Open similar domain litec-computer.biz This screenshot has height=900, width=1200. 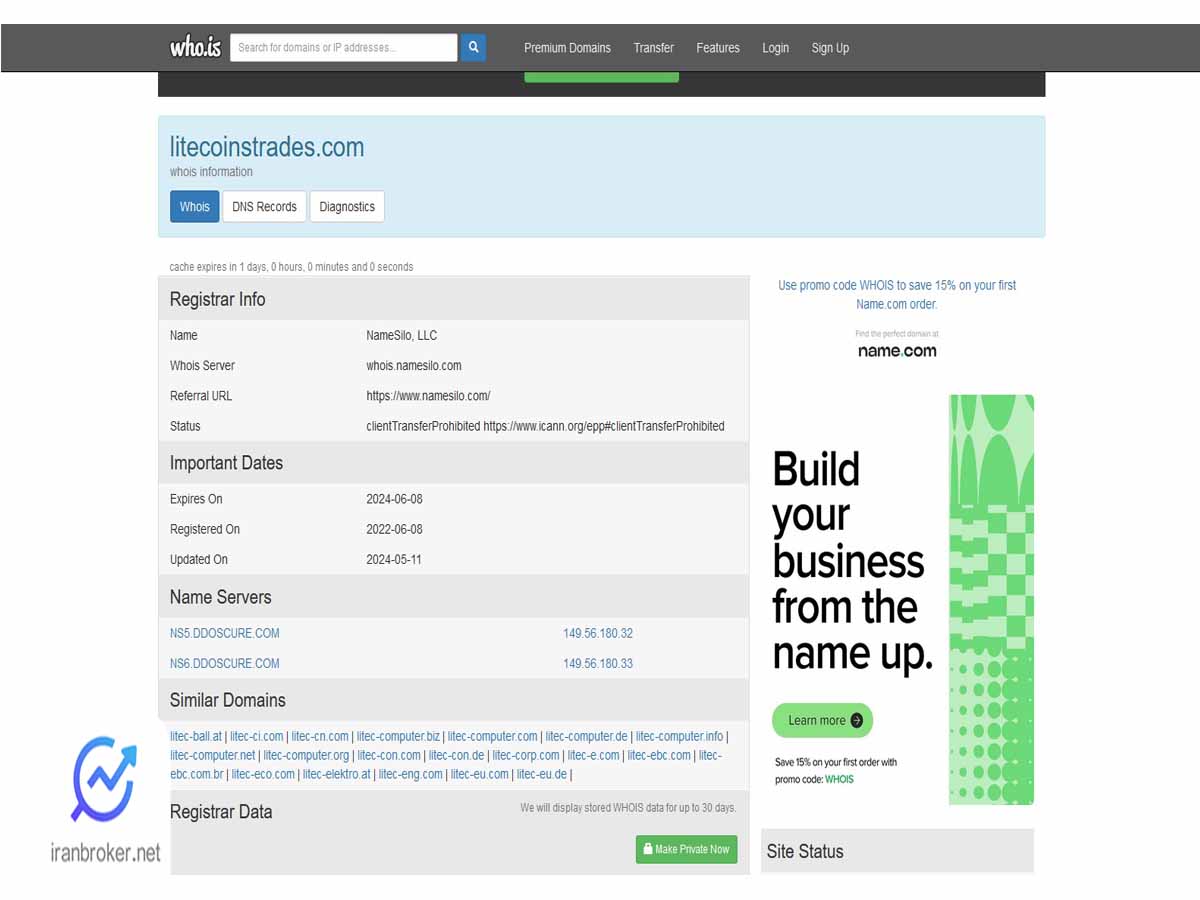click(x=398, y=737)
